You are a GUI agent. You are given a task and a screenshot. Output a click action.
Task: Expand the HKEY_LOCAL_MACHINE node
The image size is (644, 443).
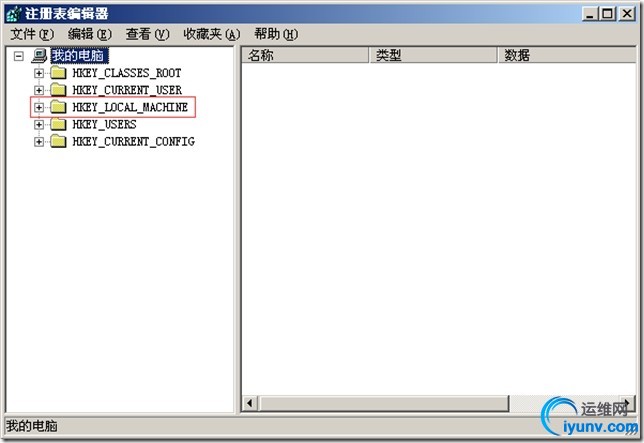[39, 108]
